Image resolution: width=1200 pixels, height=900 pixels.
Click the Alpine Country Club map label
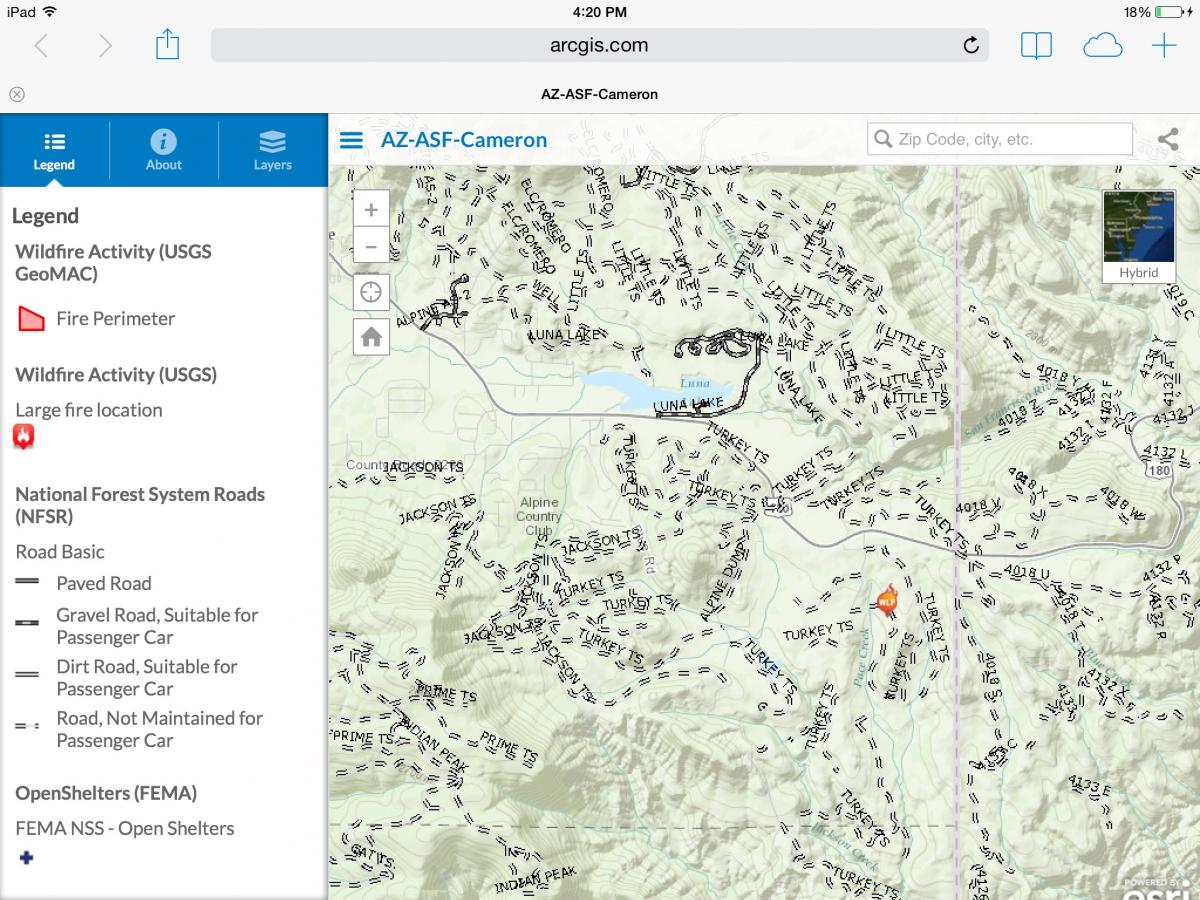click(x=539, y=516)
